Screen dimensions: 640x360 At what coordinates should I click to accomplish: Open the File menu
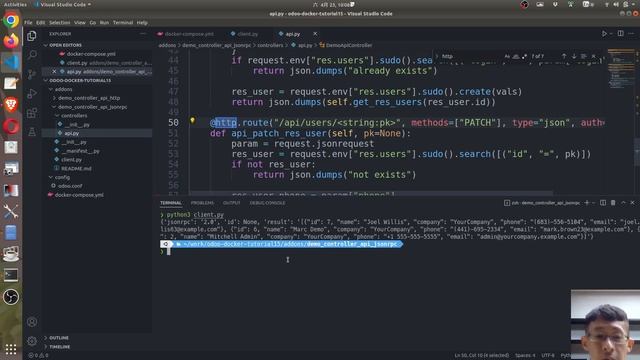point(28,22)
